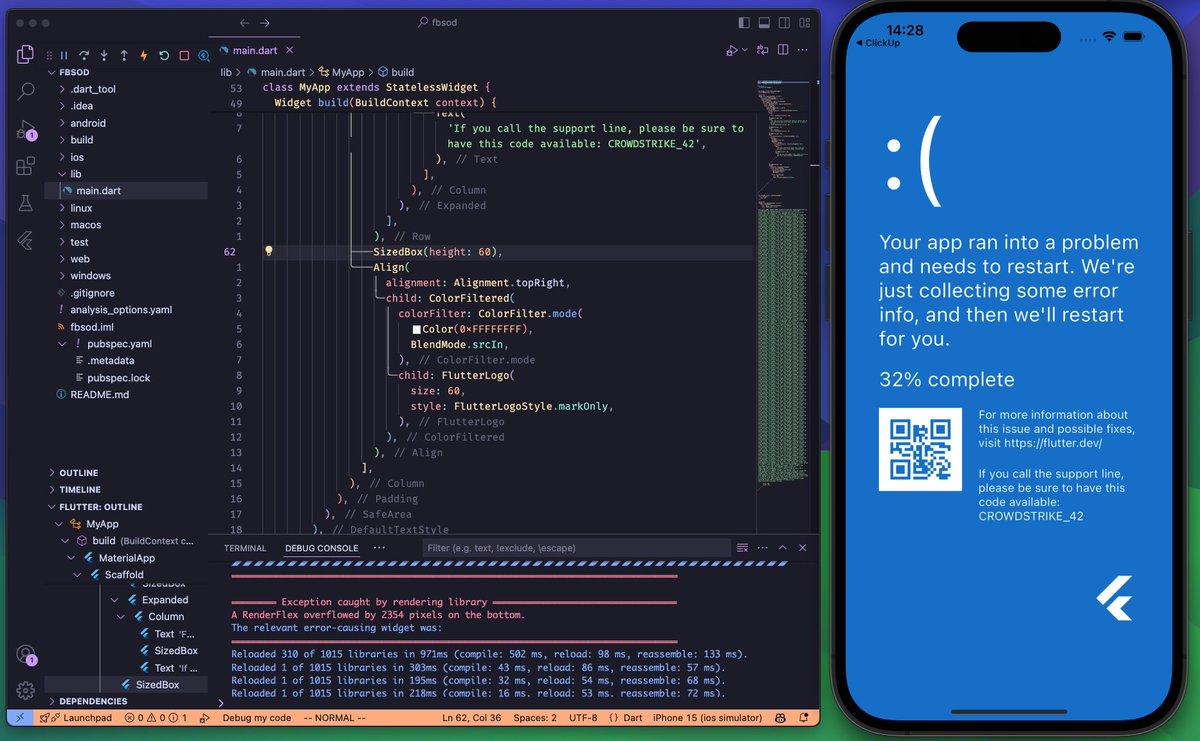Screen dimensions: 1200x741
Task: Trigger Hot Reload lightning bolt
Action: click(x=144, y=56)
